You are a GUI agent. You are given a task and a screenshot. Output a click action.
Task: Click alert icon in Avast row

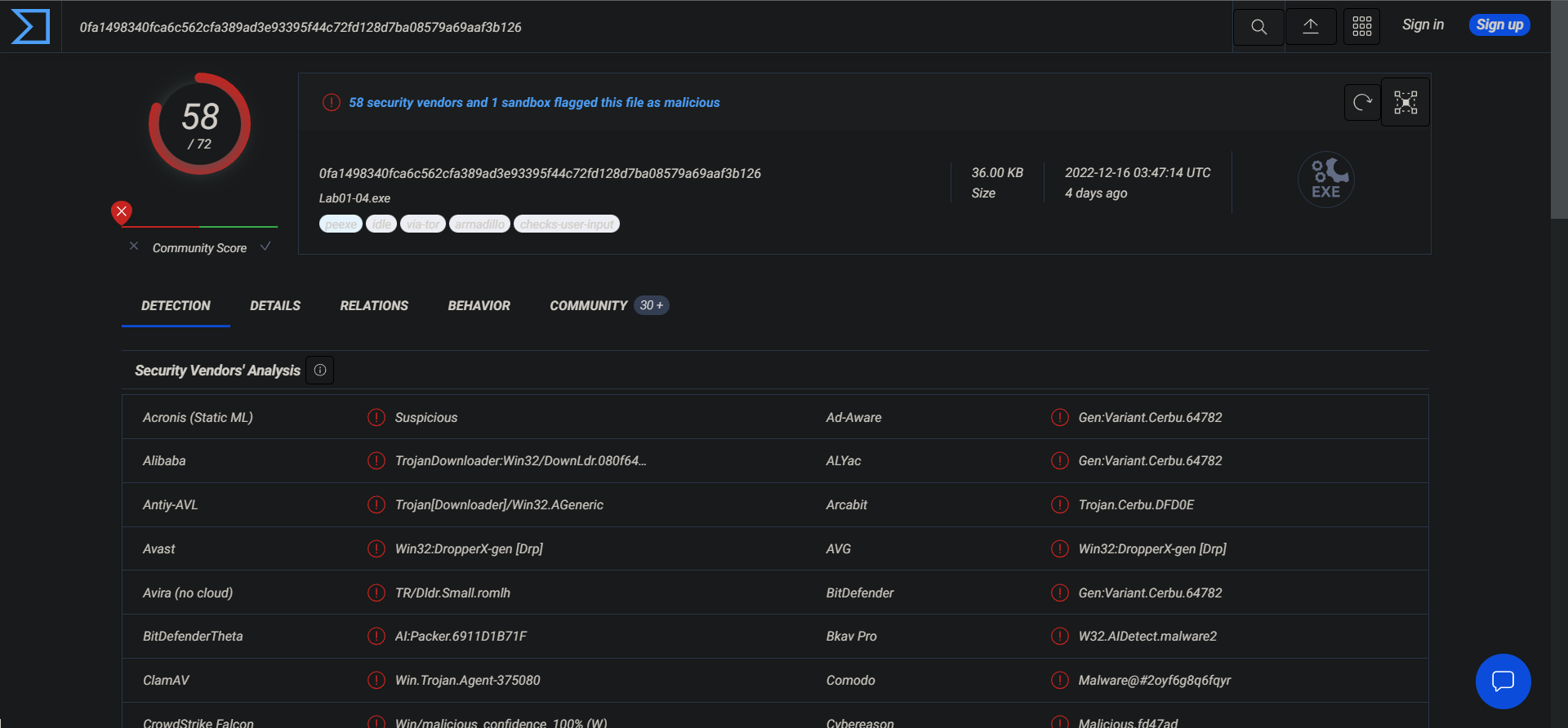pos(376,549)
